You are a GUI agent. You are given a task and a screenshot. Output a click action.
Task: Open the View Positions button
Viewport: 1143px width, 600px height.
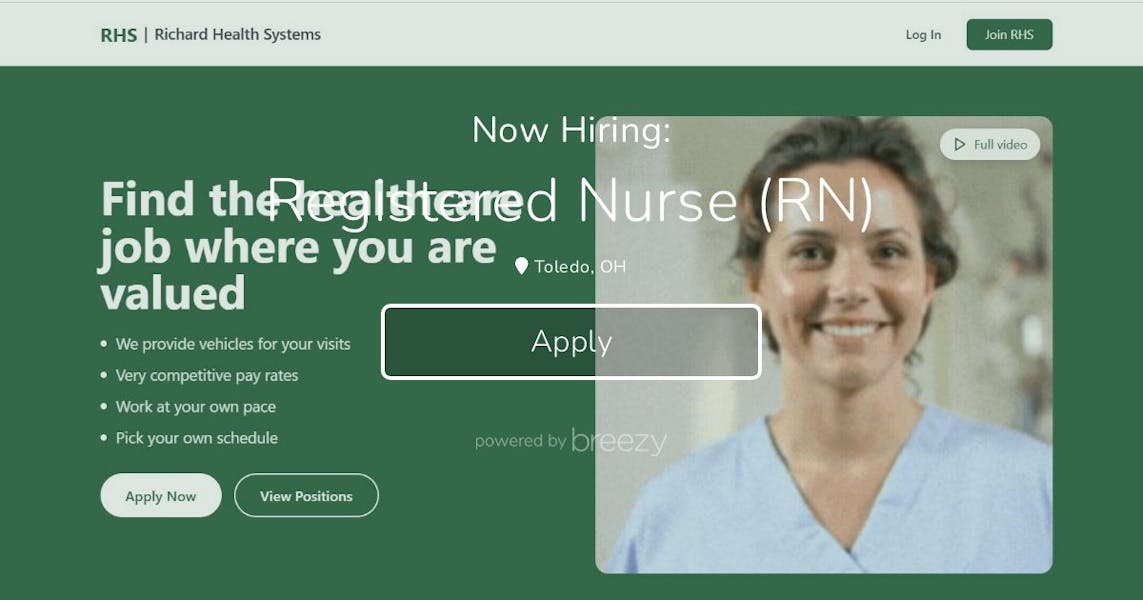(306, 496)
